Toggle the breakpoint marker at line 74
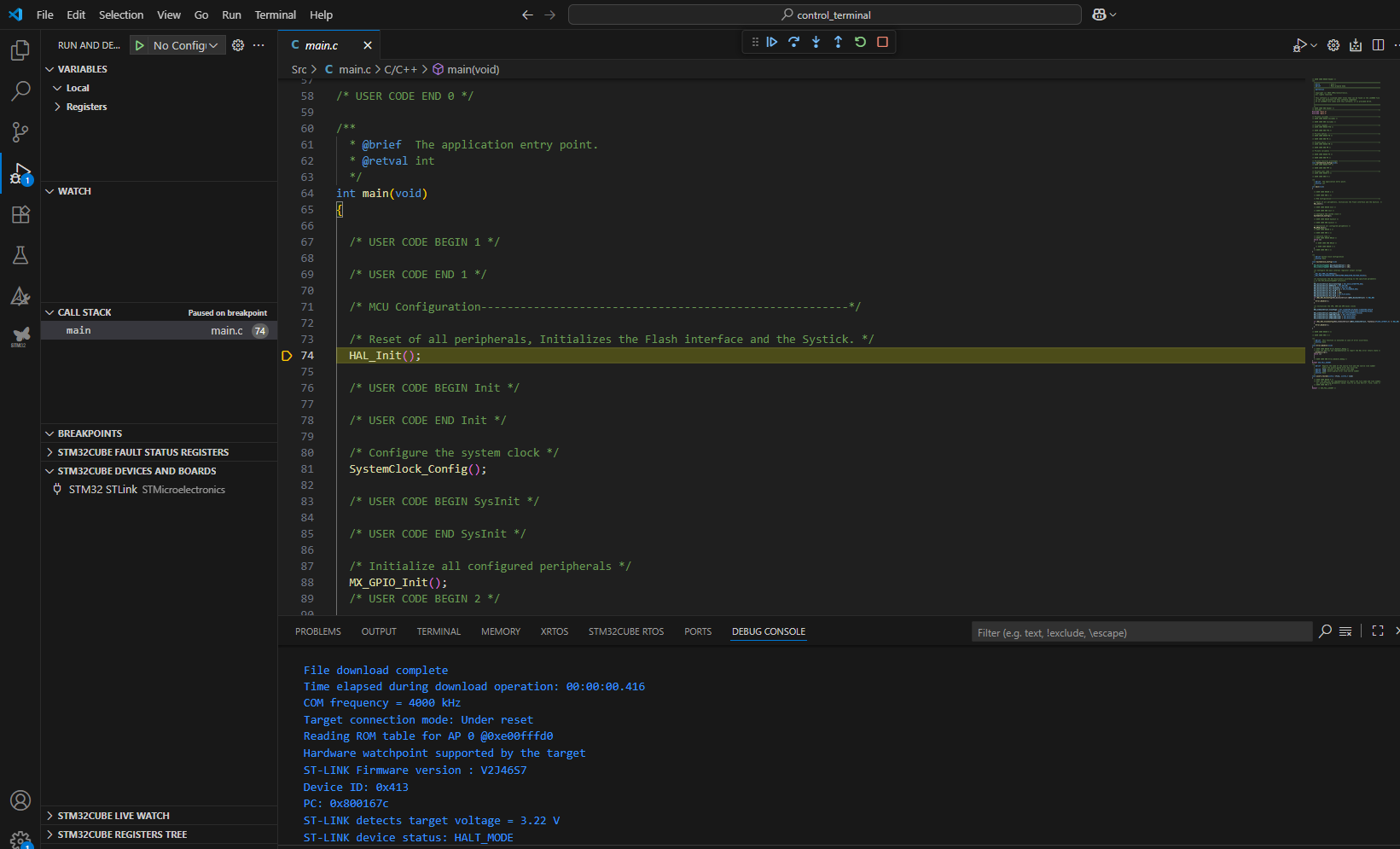 [287, 356]
